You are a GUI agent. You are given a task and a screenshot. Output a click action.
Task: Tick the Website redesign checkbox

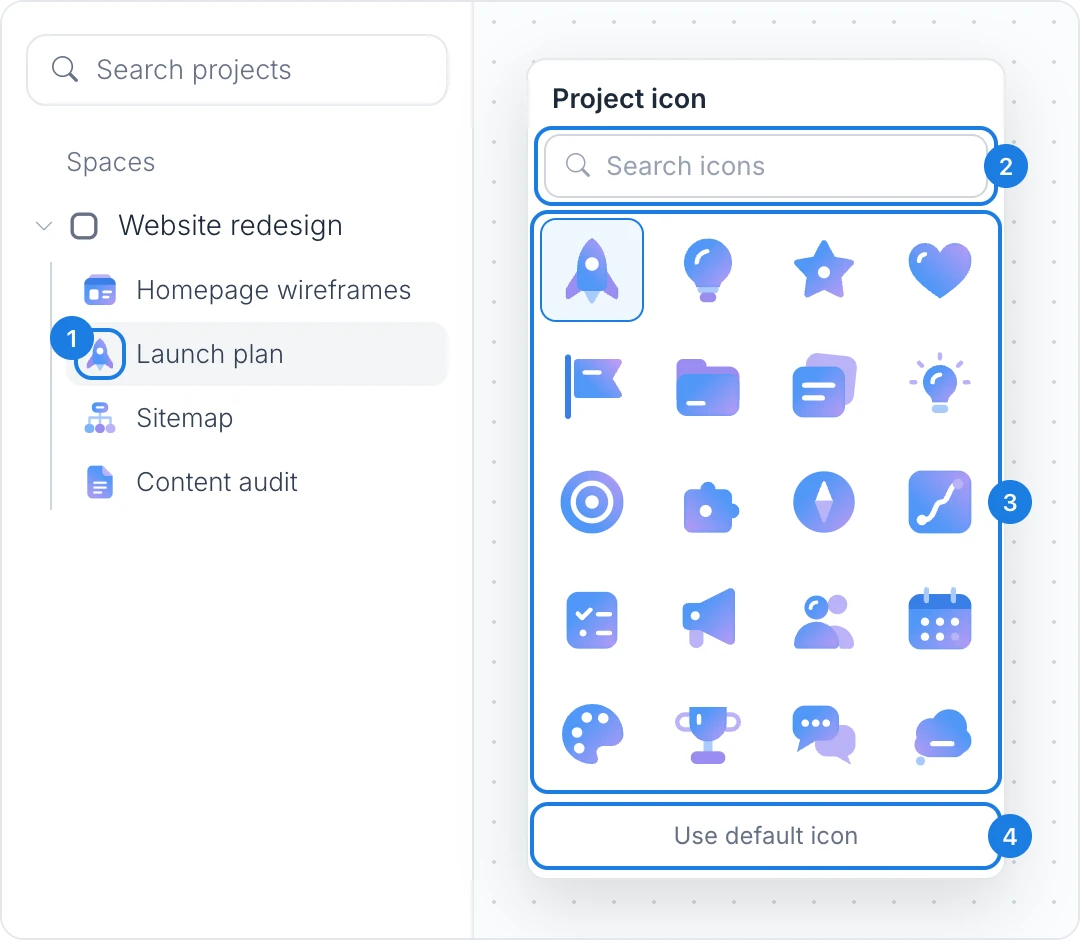pyautogui.click(x=84, y=226)
